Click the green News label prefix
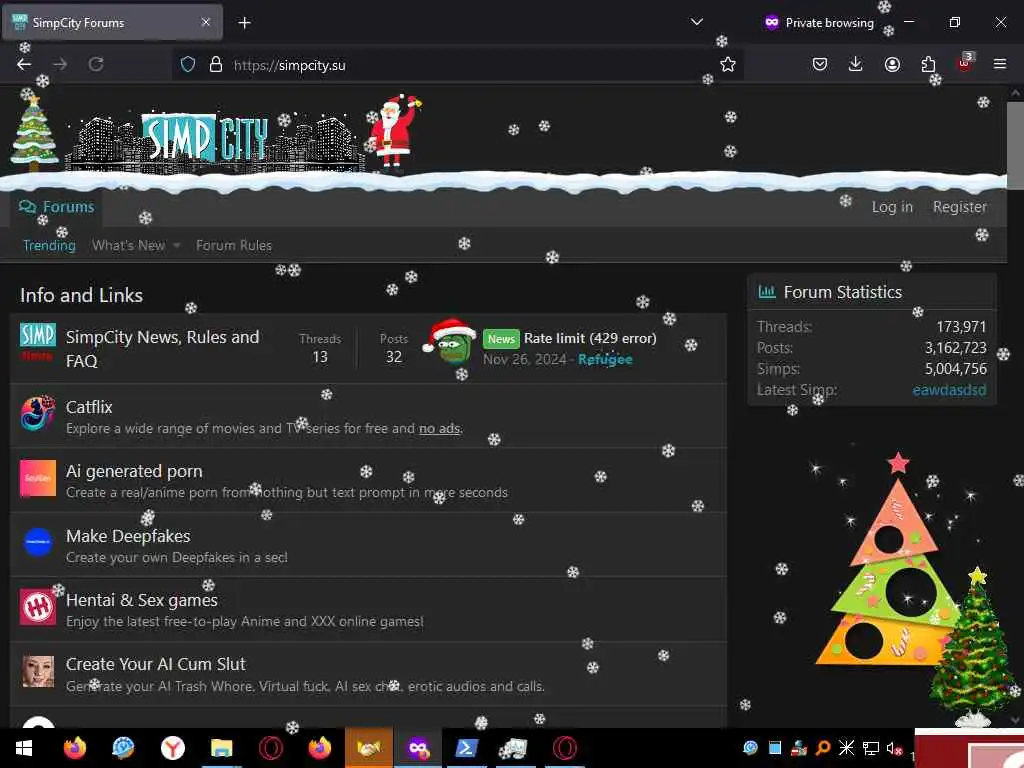 [501, 339]
